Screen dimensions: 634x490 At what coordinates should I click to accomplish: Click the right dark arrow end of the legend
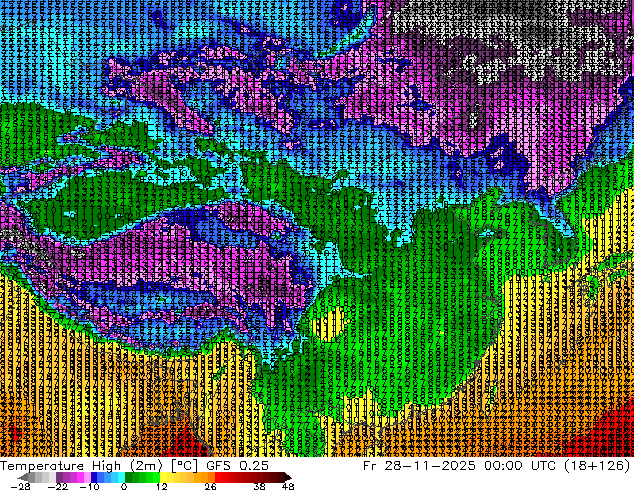287,477
